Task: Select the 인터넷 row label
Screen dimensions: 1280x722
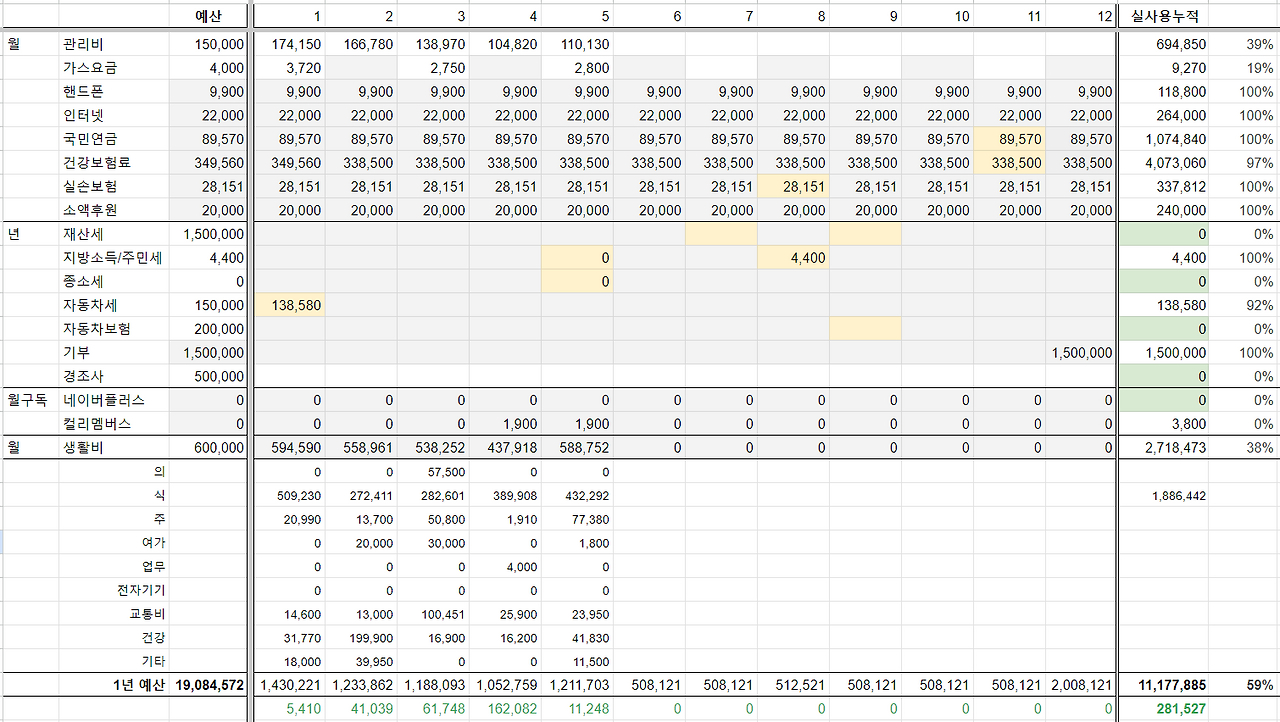Action: (81, 115)
